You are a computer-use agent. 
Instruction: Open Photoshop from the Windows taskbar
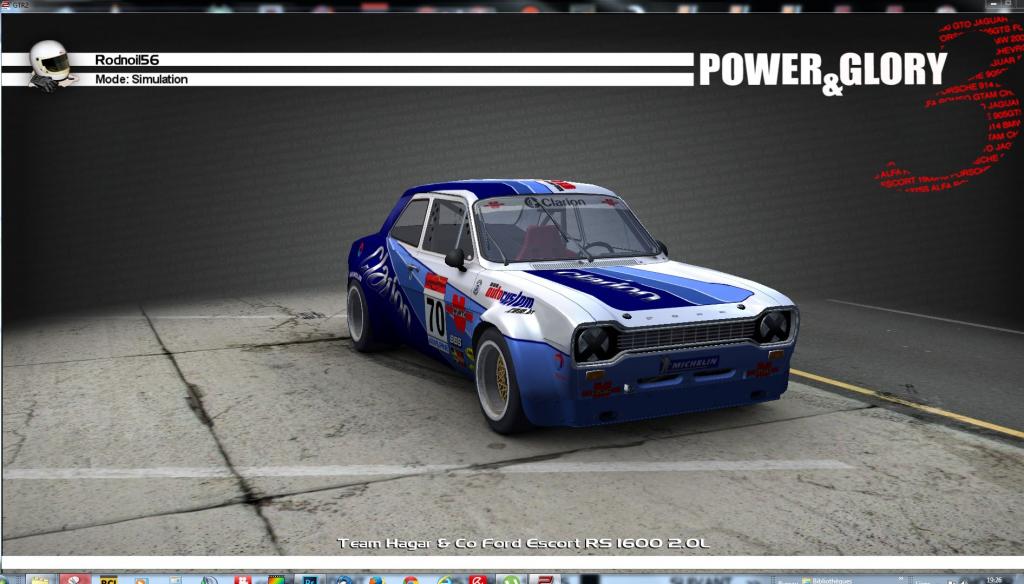pos(310,579)
